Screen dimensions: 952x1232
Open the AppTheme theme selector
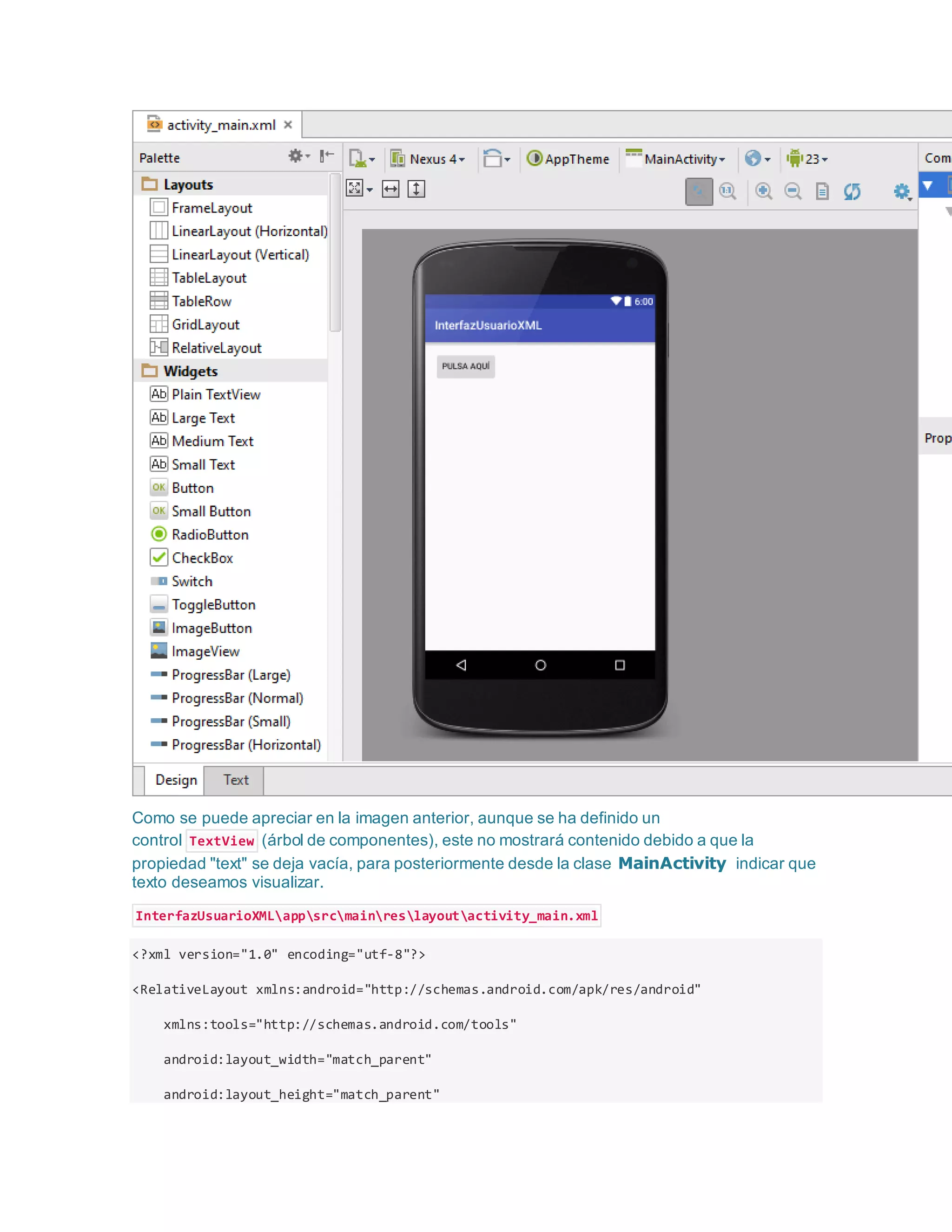(x=568, y=159)
